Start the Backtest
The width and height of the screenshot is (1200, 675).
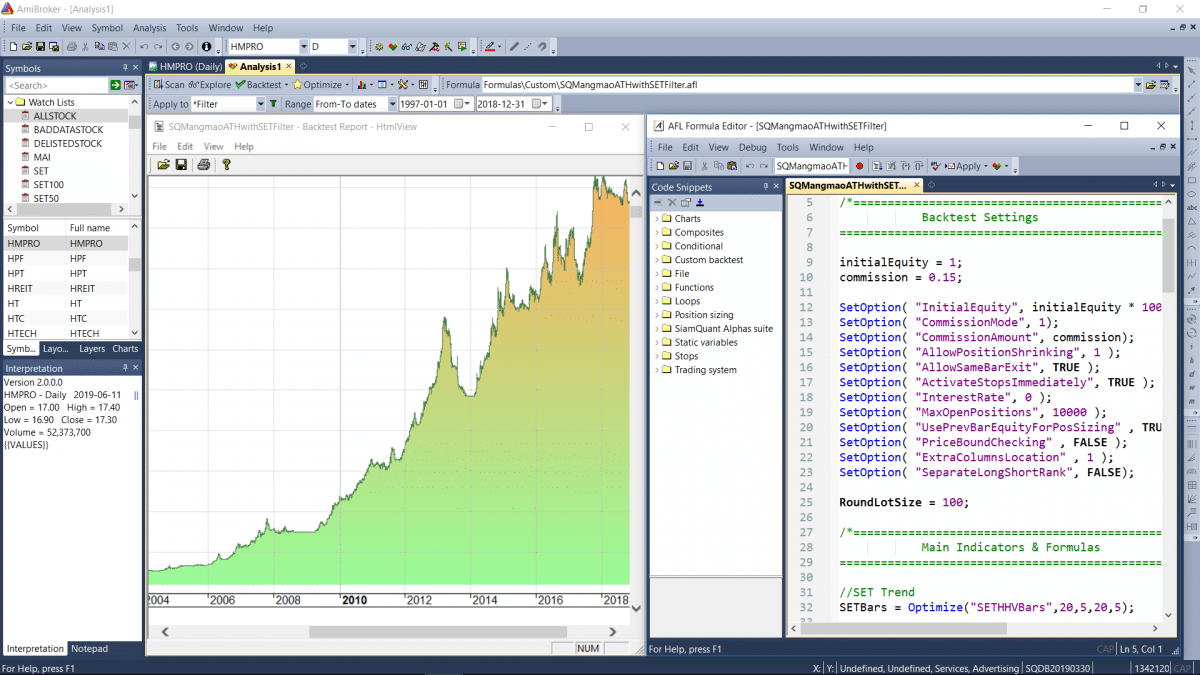click(258, 85)
